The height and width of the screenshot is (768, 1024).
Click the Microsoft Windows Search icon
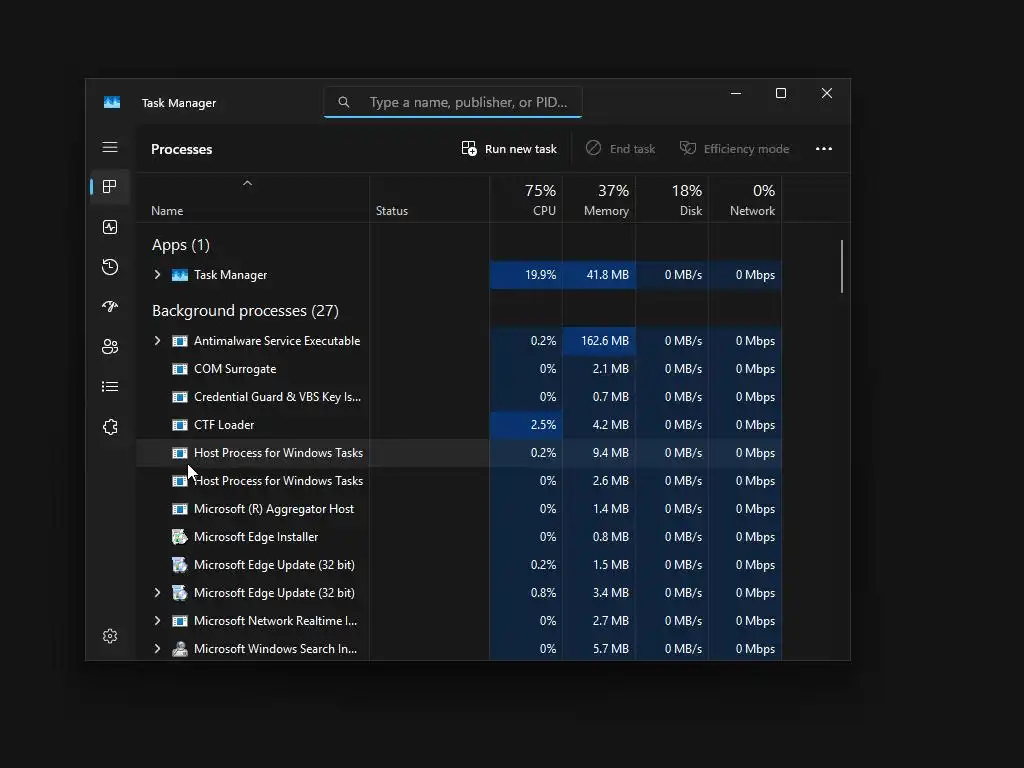click(x=180, y=649)
